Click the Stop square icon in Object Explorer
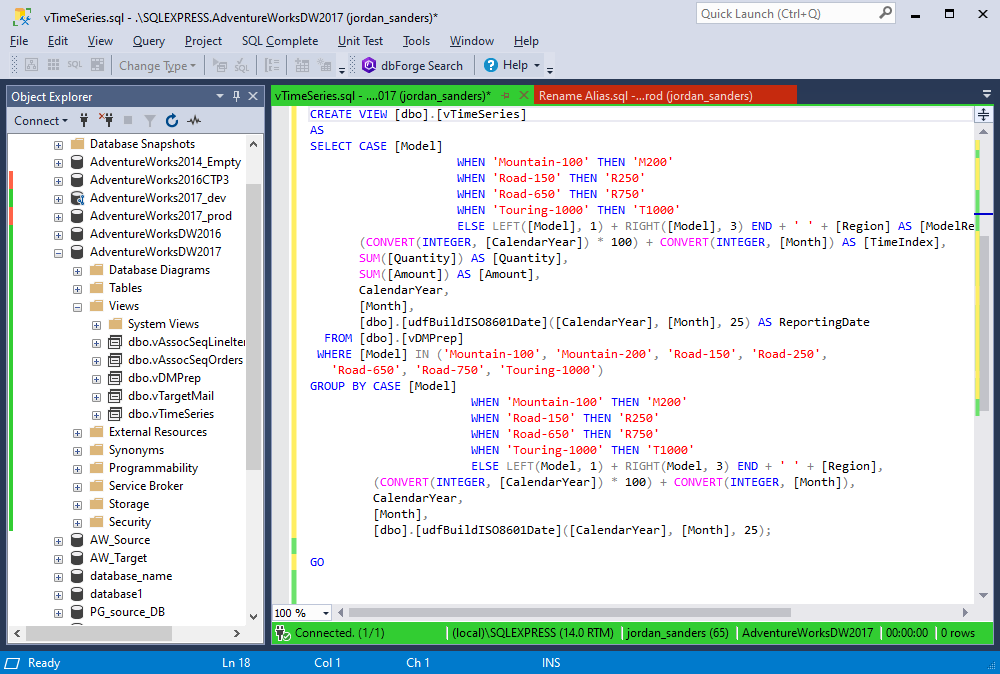1000x674 pixels. 128,121
